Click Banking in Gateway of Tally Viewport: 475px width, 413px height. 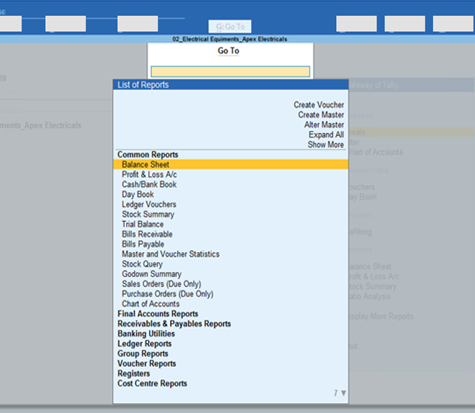[361, 232]
